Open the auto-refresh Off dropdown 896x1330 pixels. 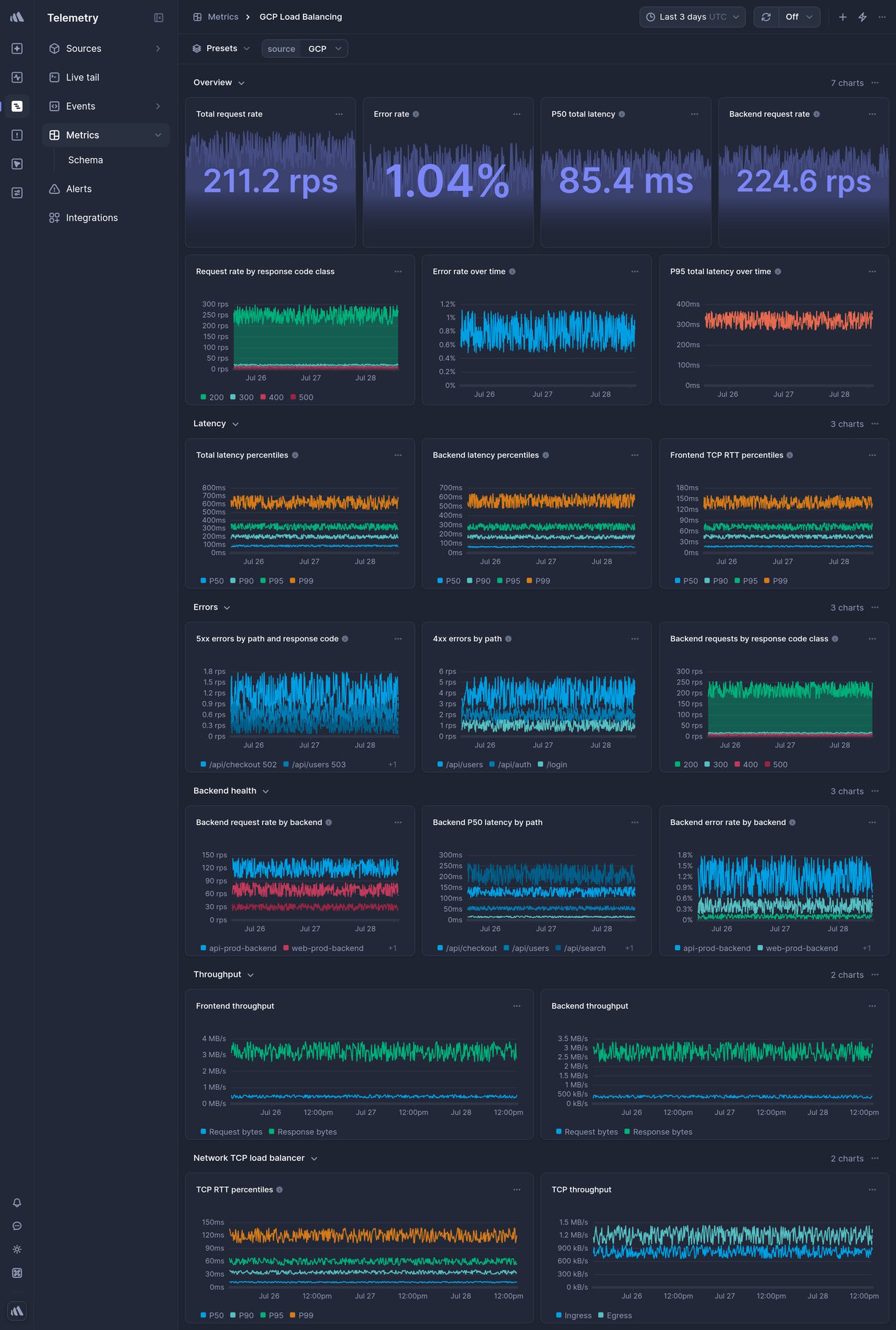coord(799,17)
